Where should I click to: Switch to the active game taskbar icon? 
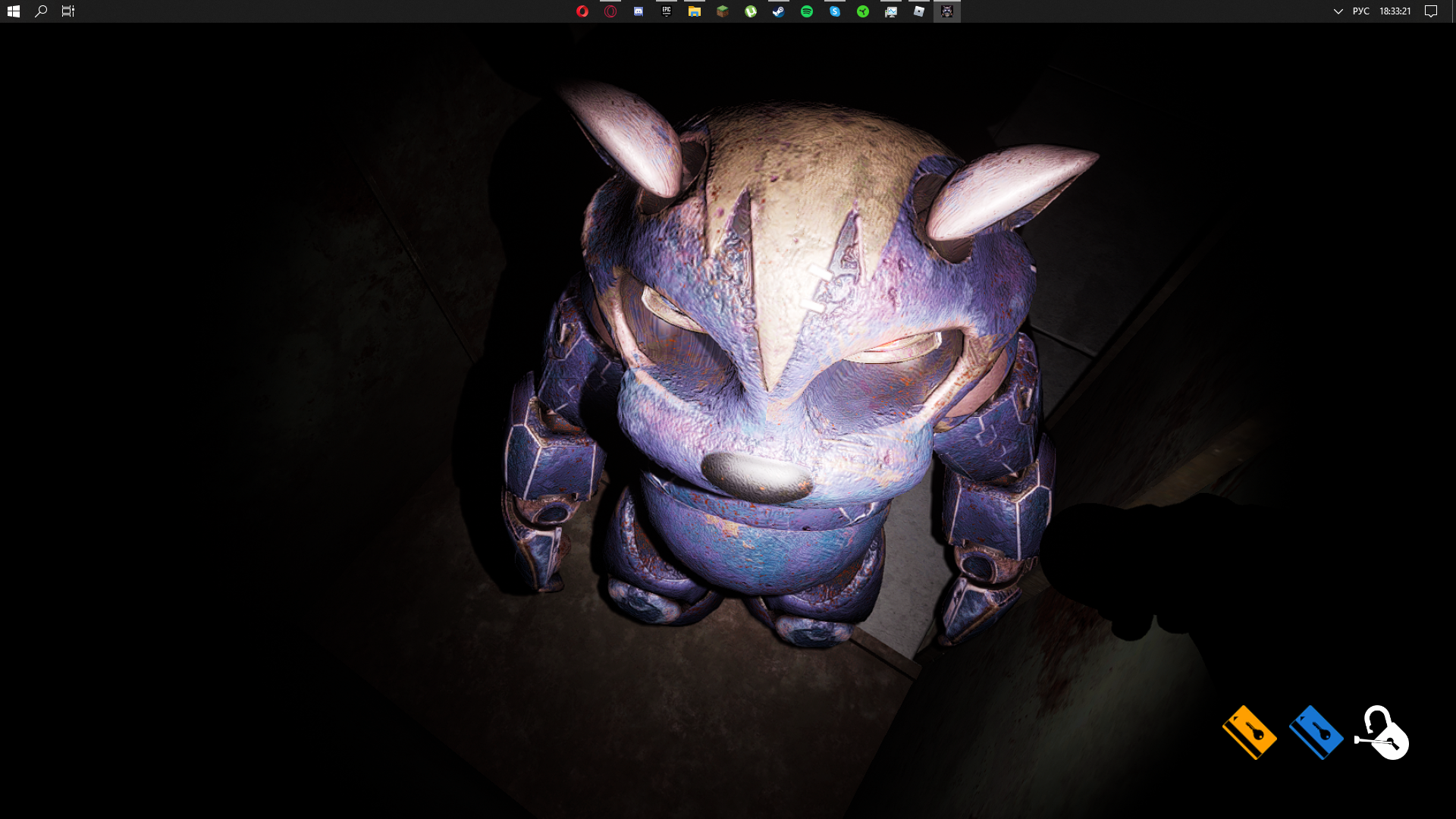[x=947, y=11]
